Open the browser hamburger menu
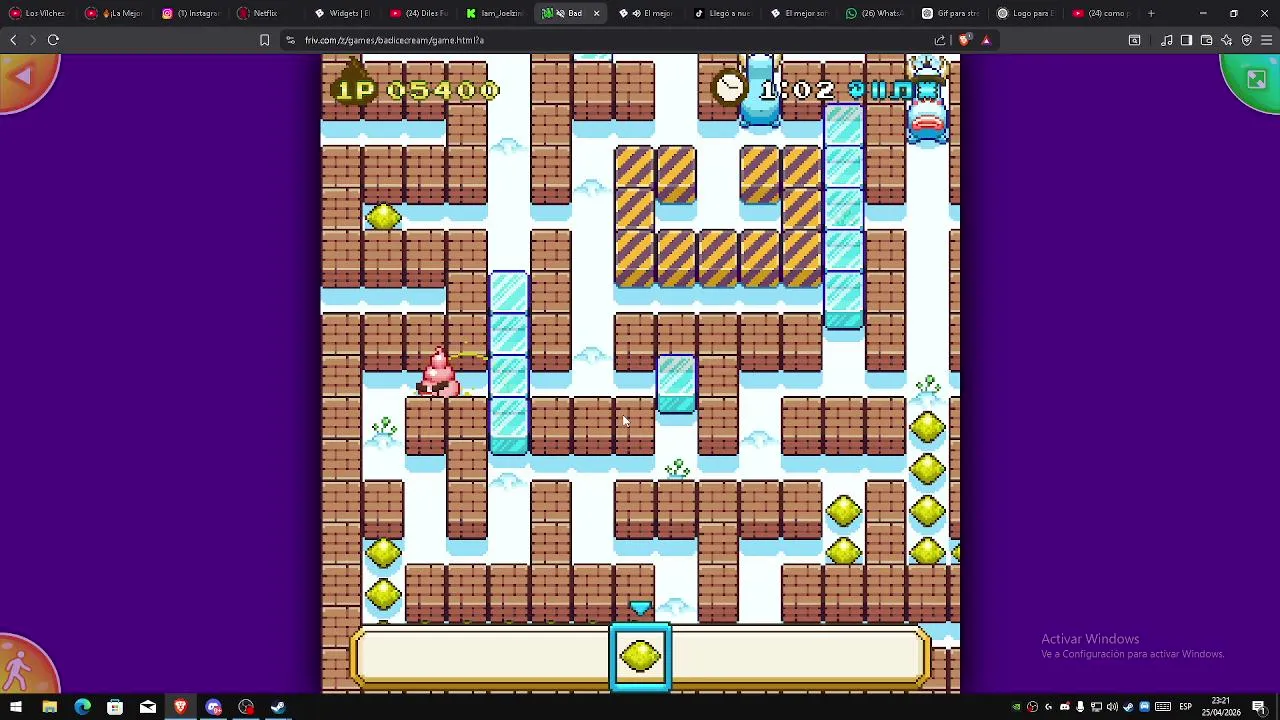The height and width of the screenshot is (720, 1280). coord(1267,40)
